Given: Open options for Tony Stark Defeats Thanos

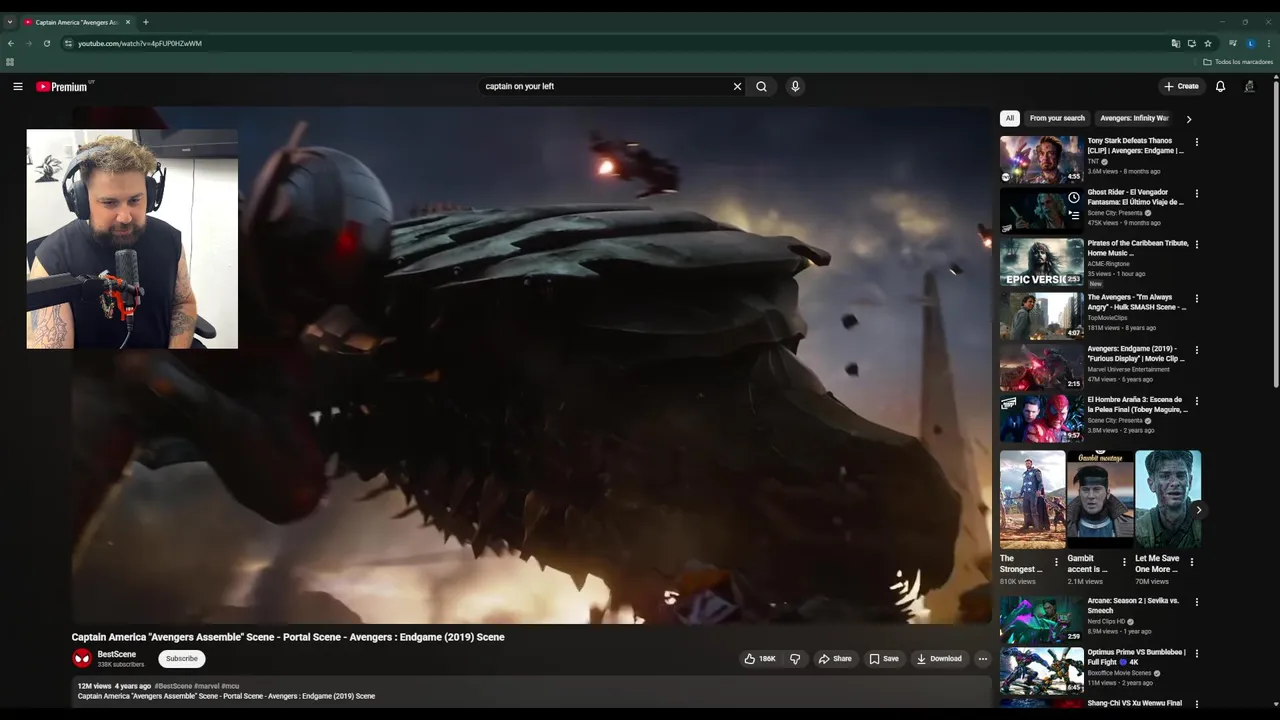Looking at the screenshot, I should [1196, 142].
